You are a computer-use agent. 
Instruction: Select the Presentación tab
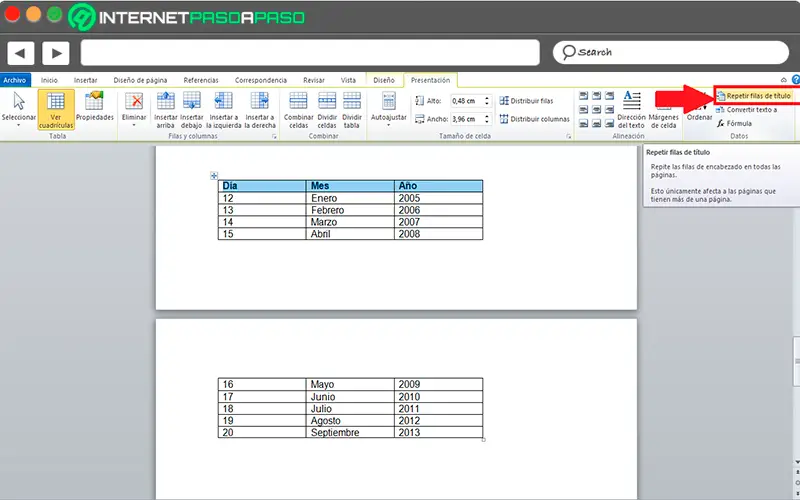pyautogui.click(x=430, y=80)
